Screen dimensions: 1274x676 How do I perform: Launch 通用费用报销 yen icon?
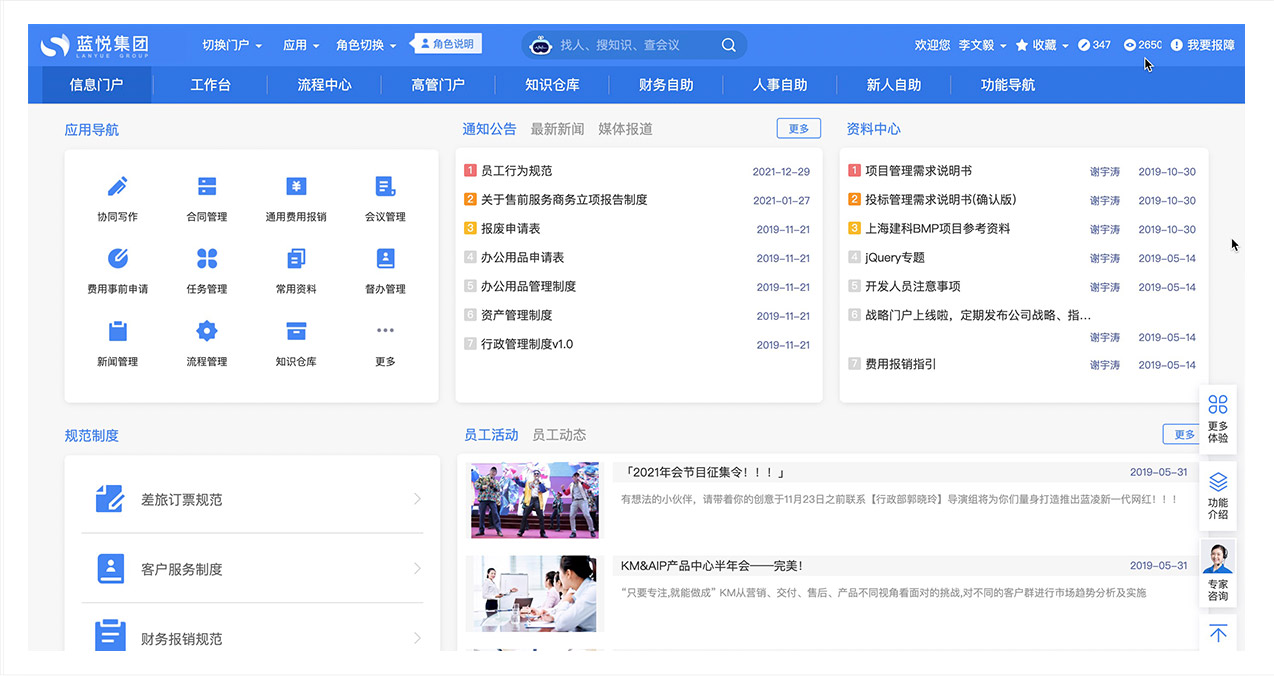296,187
